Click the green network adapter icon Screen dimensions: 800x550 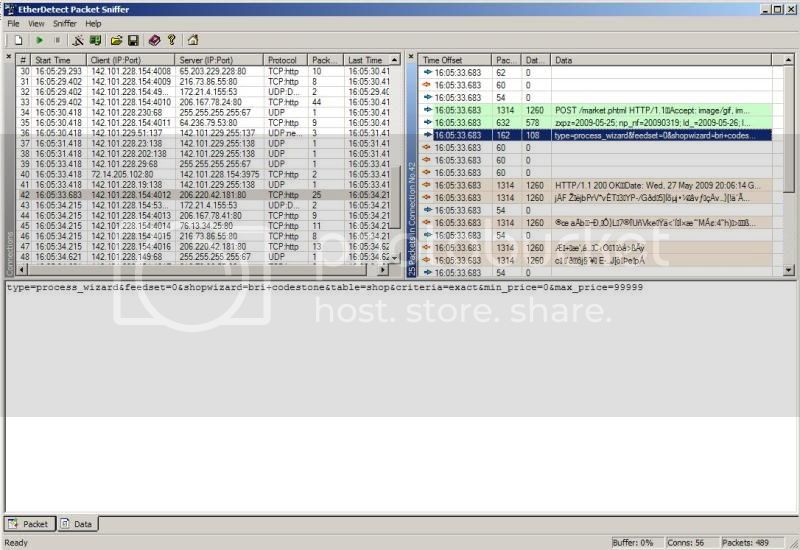pyautogui.click(x=95, y=40)
